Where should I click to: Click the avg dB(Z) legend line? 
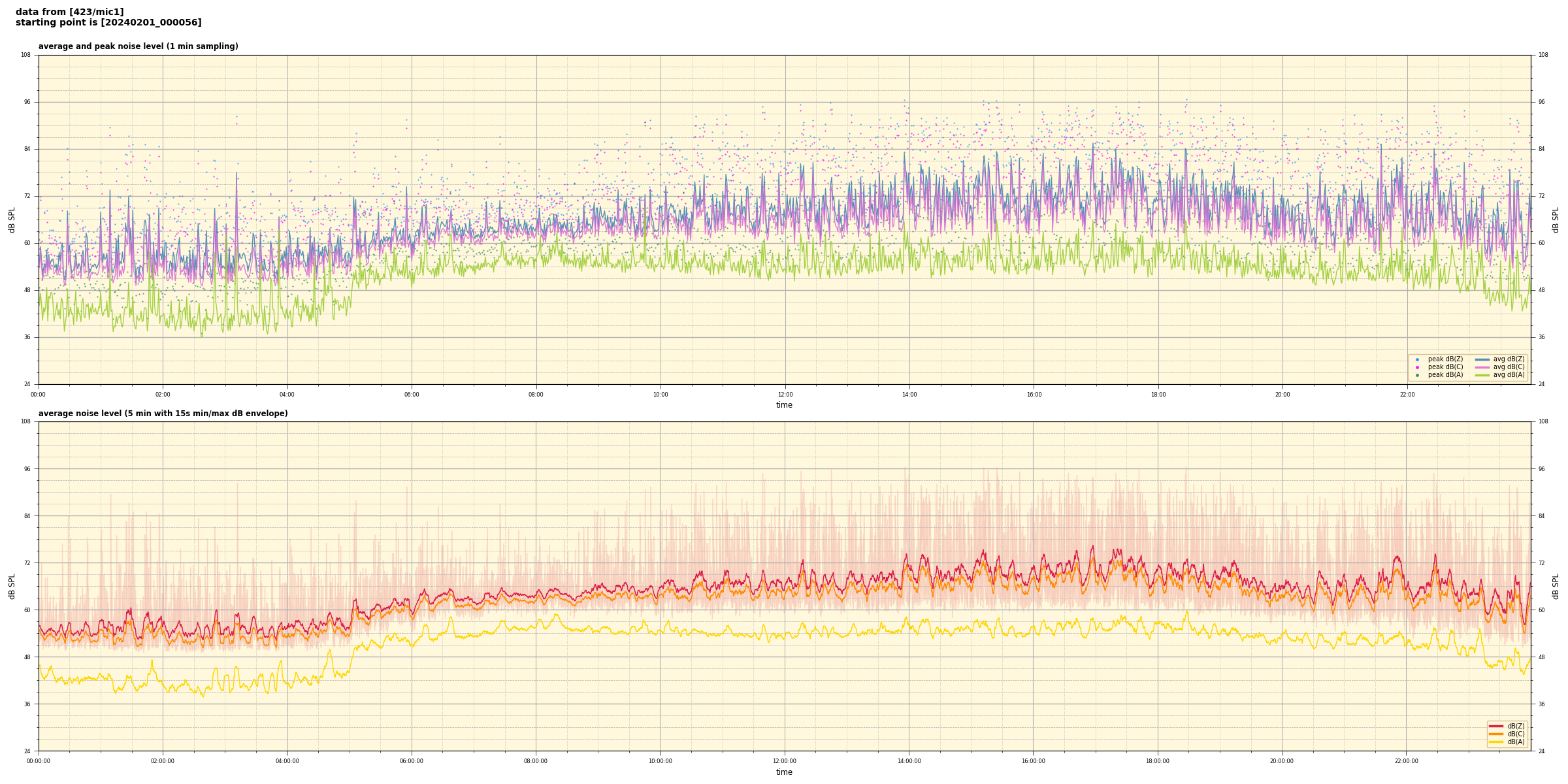[x=1482, y=359]
